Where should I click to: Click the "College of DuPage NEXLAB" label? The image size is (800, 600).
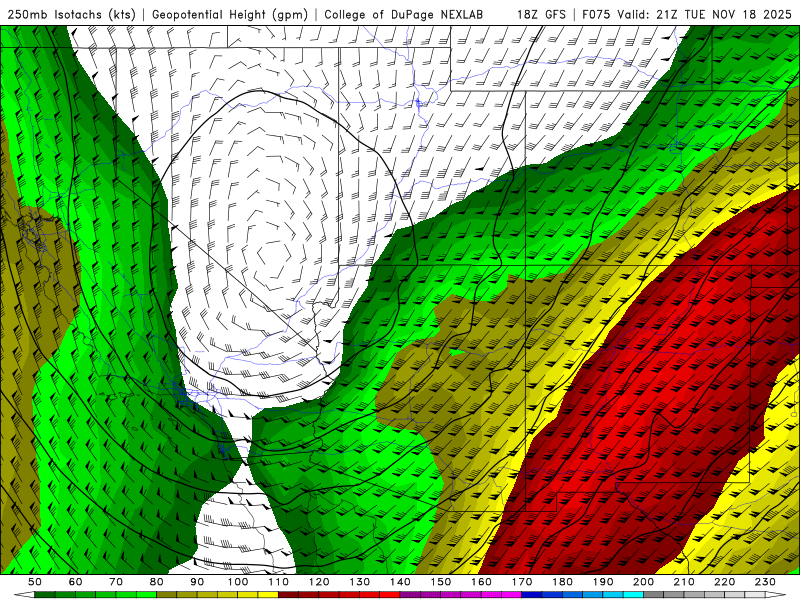(404, 15)
